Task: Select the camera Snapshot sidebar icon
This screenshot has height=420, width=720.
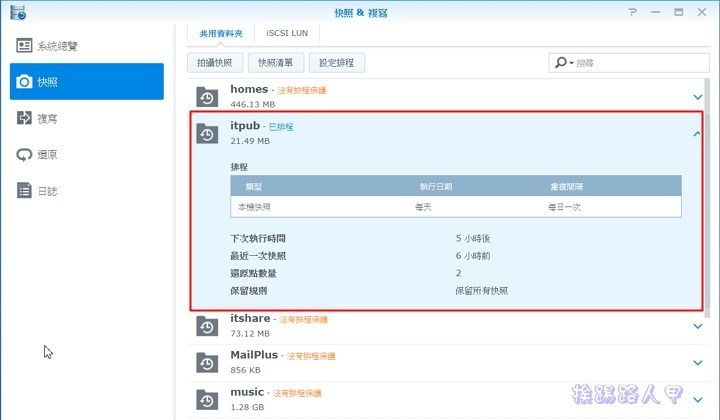Action: coord(24,82)
